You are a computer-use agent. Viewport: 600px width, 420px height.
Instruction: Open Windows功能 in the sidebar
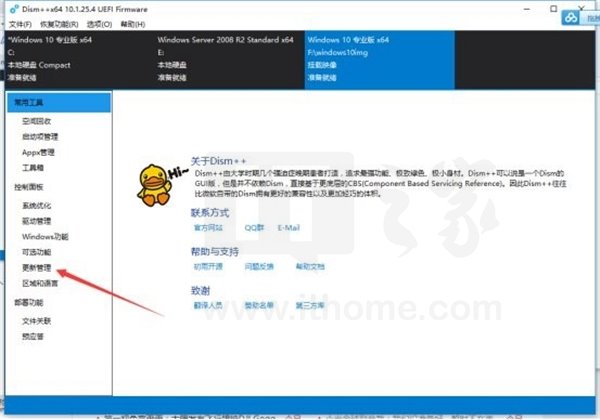click(45, 237)
